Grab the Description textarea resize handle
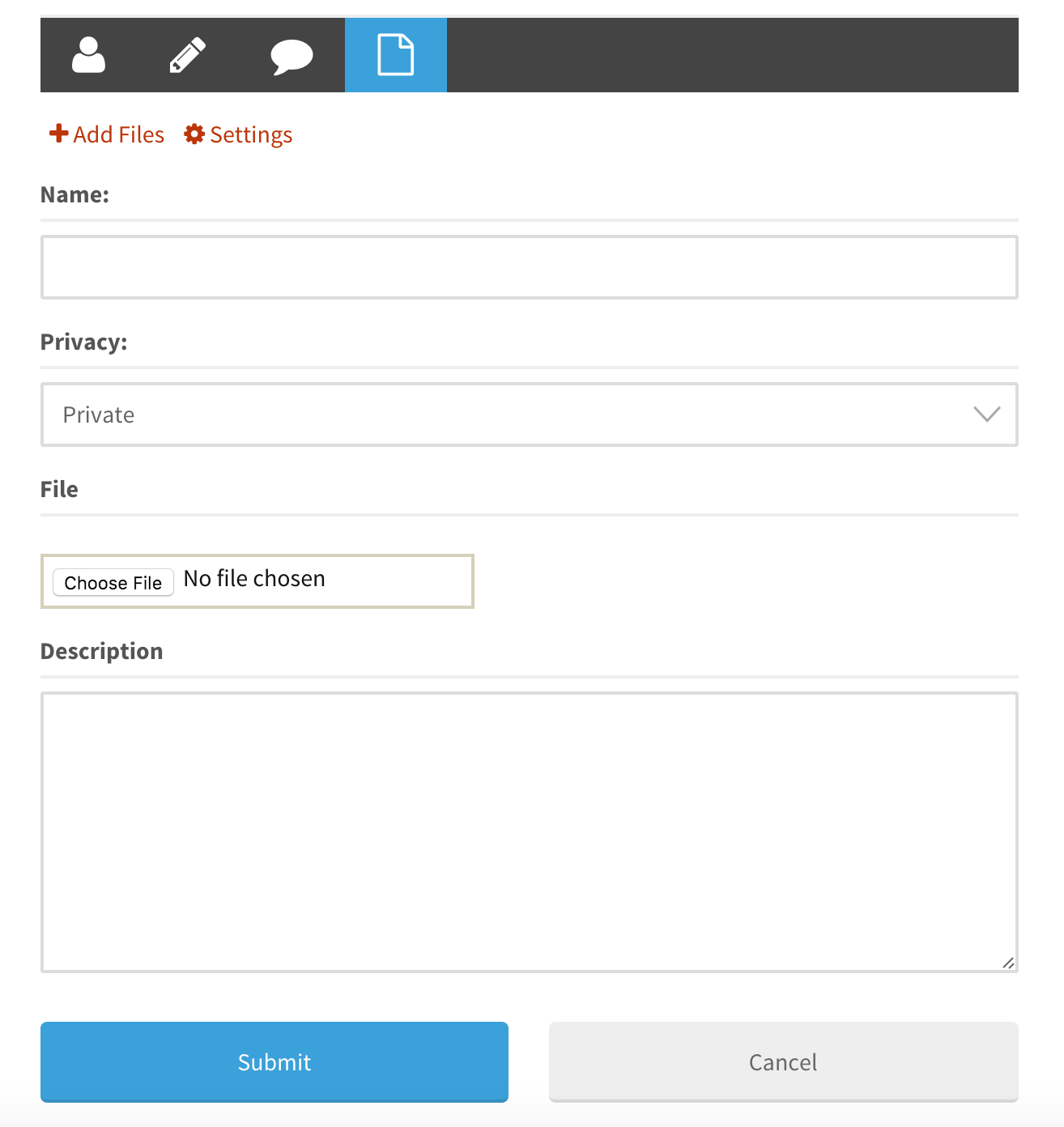The image size is (1064, 1127). coord(1008,963)
